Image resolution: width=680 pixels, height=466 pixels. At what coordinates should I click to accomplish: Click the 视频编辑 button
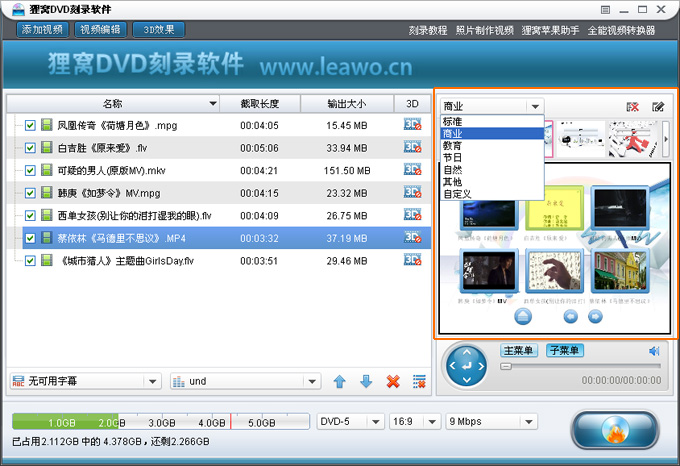pos(101,29)
